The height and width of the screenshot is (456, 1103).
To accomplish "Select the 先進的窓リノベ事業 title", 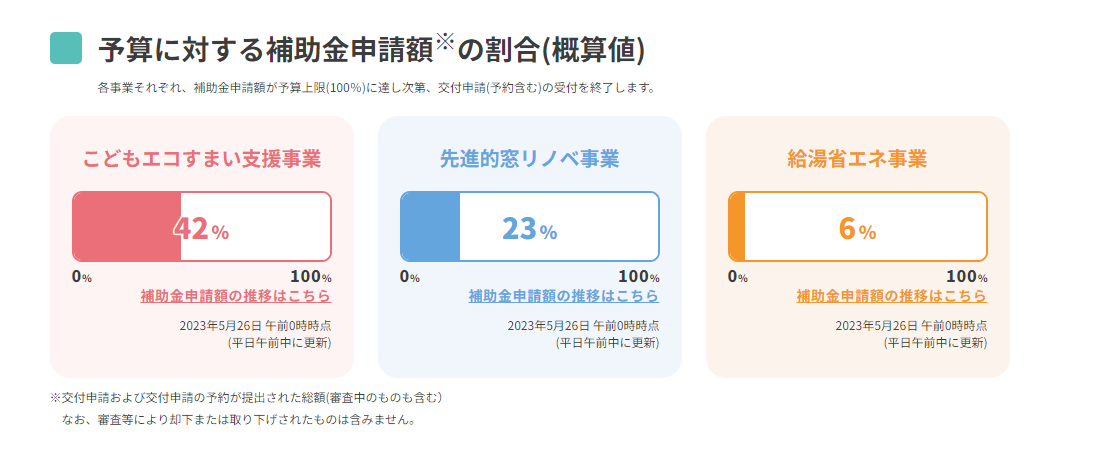I will pos(530,159).
